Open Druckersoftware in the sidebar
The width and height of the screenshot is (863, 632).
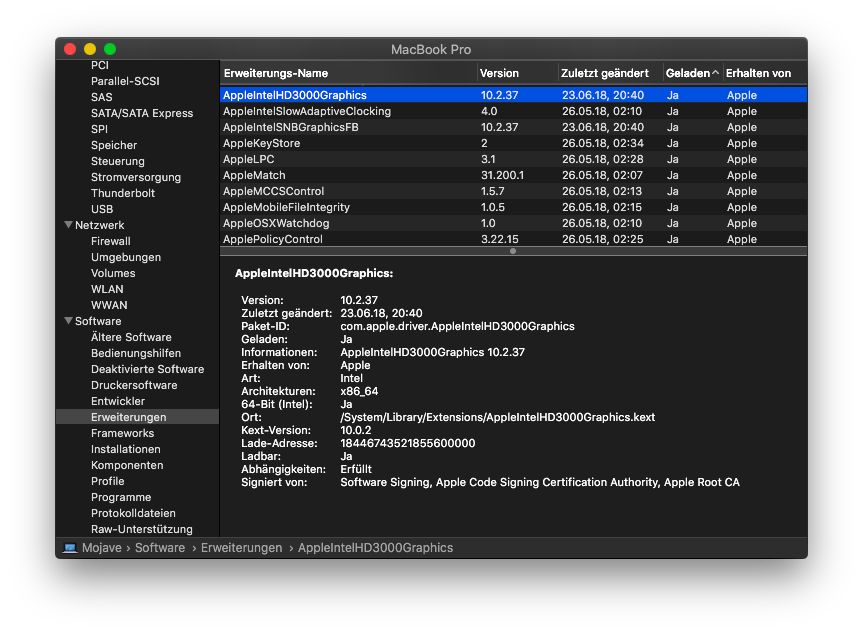coord(134,385)
